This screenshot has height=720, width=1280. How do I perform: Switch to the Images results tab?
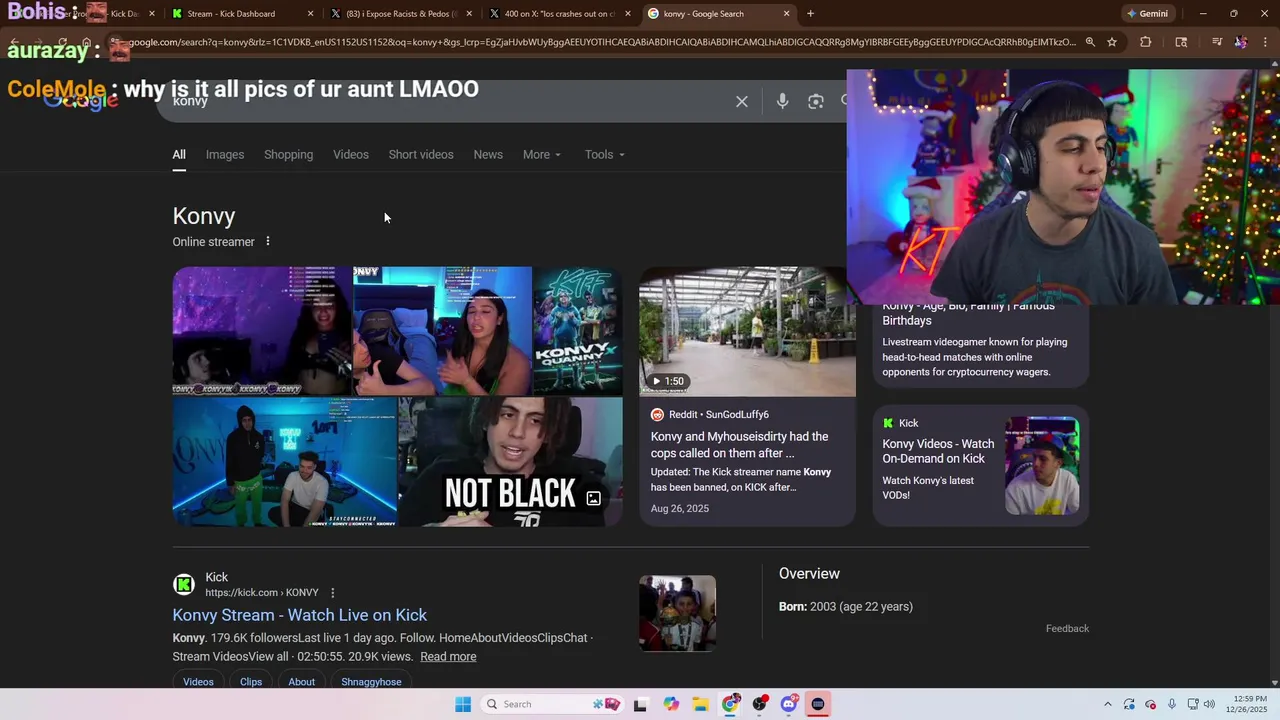(x=225, y=154)
